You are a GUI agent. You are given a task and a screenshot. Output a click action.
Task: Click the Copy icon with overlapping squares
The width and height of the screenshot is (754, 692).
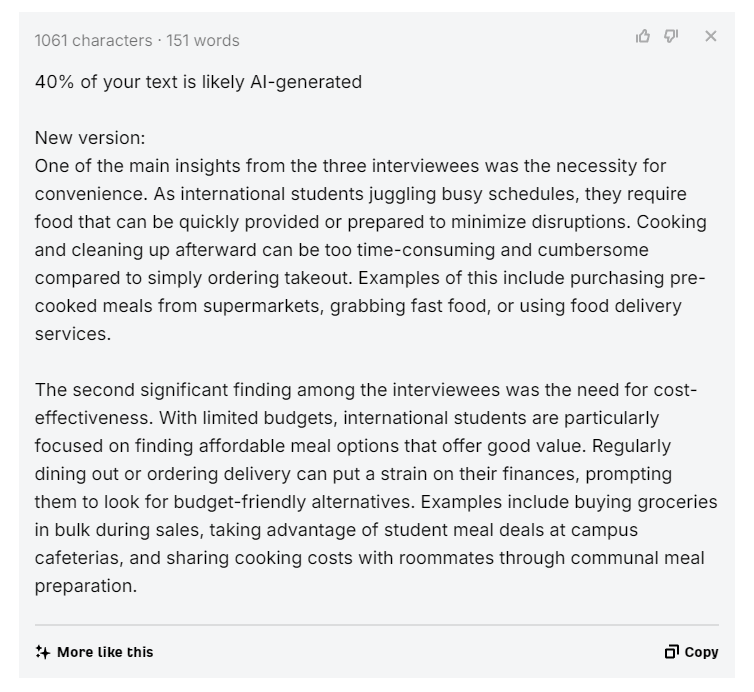coord(671,652)
